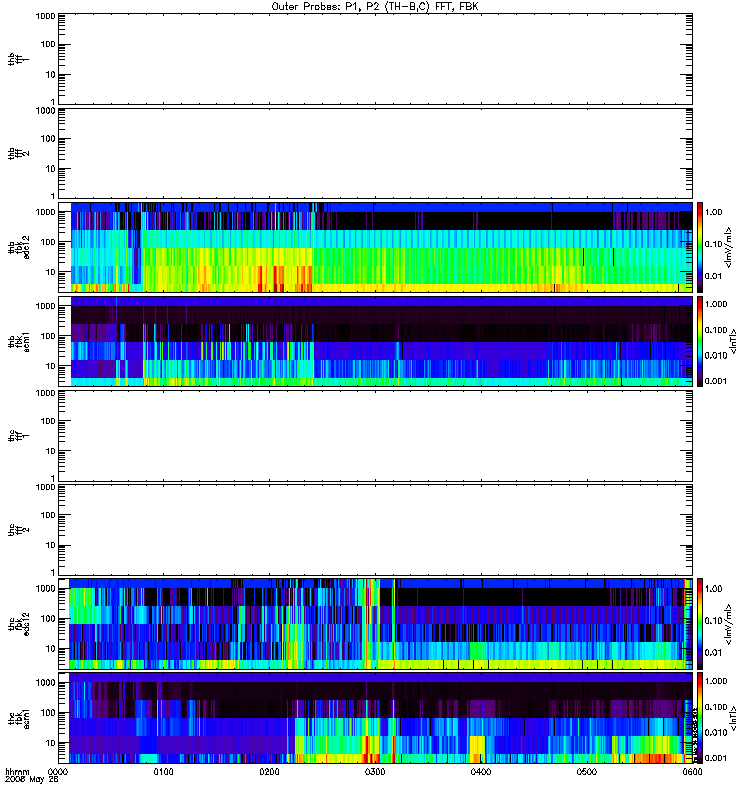Click the 10 y-axis tick of thc fbk scm1

51,743
